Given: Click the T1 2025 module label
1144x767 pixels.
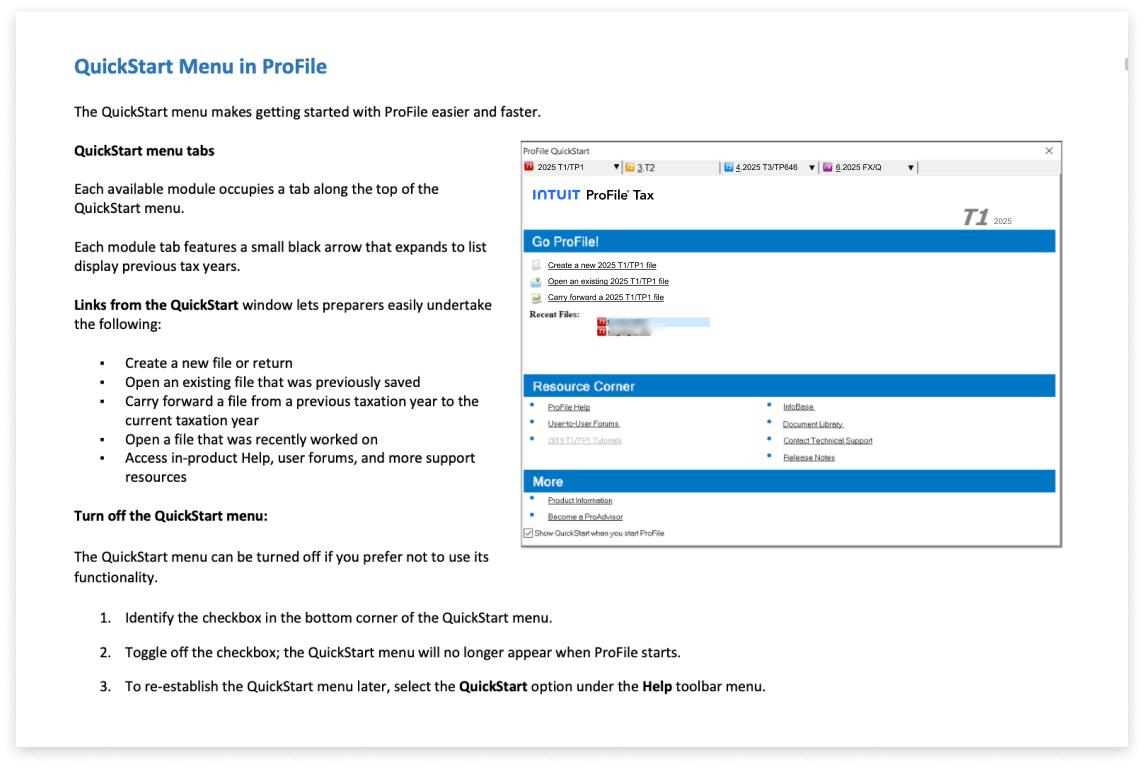Looking at the screenshot, I should click(986, 217).
